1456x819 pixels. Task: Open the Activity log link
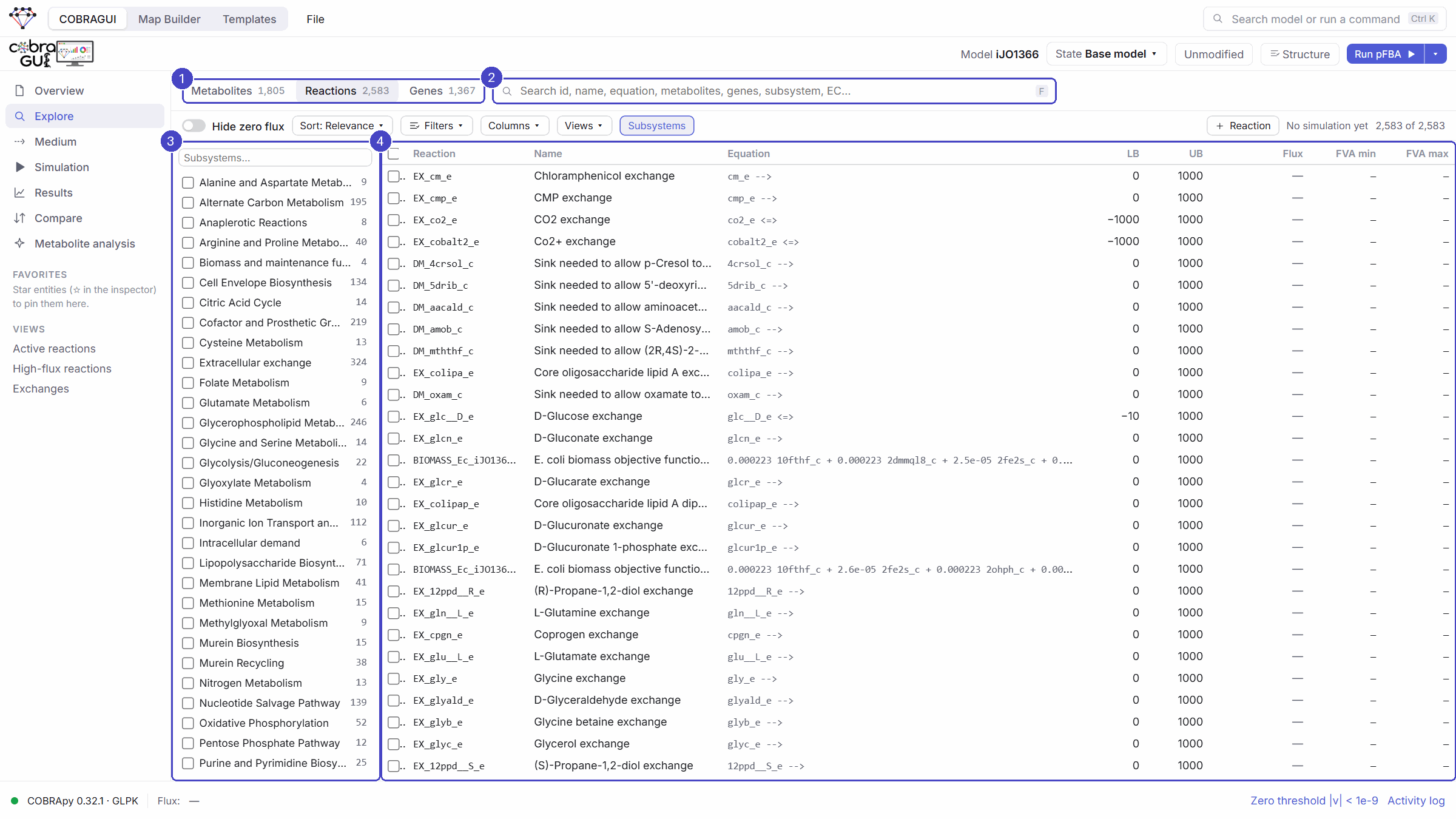1416,801
